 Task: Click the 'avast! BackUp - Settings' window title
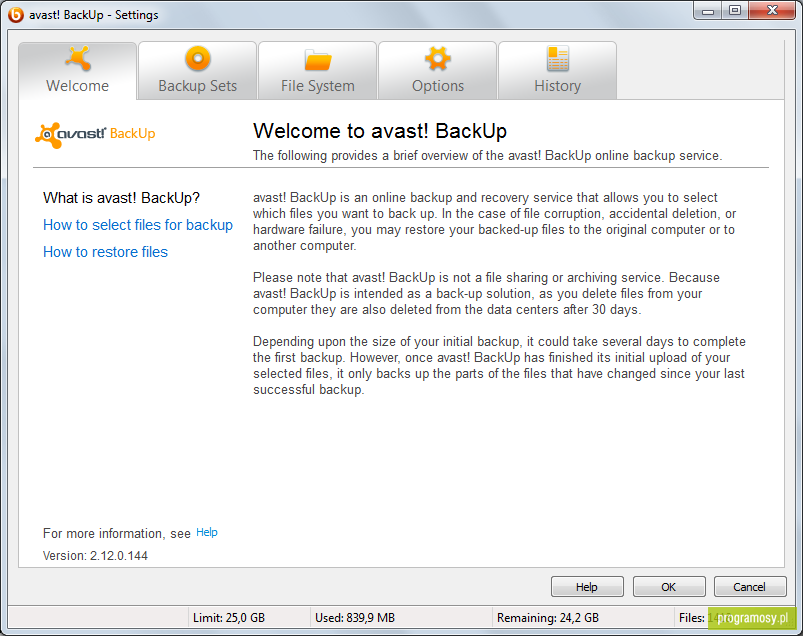click(x=94, y=15)
